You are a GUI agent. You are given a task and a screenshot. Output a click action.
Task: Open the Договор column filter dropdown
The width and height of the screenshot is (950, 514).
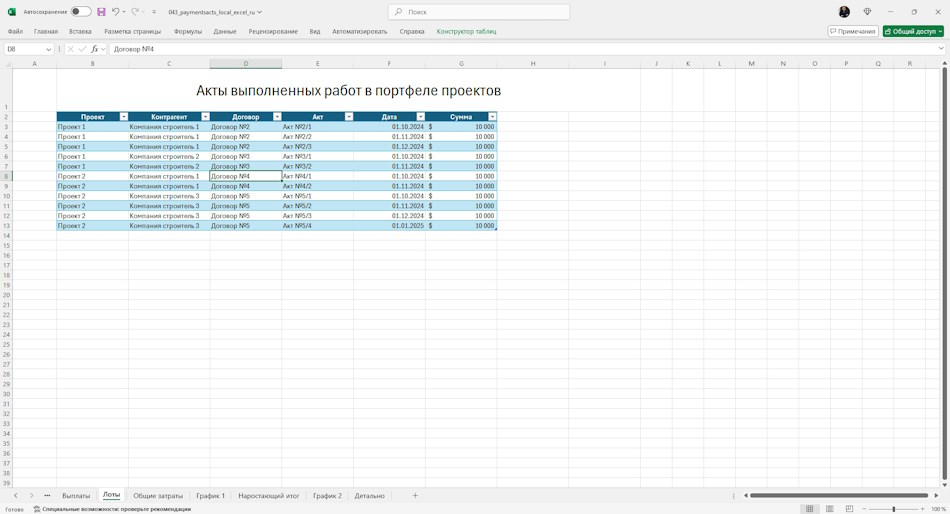277,116
